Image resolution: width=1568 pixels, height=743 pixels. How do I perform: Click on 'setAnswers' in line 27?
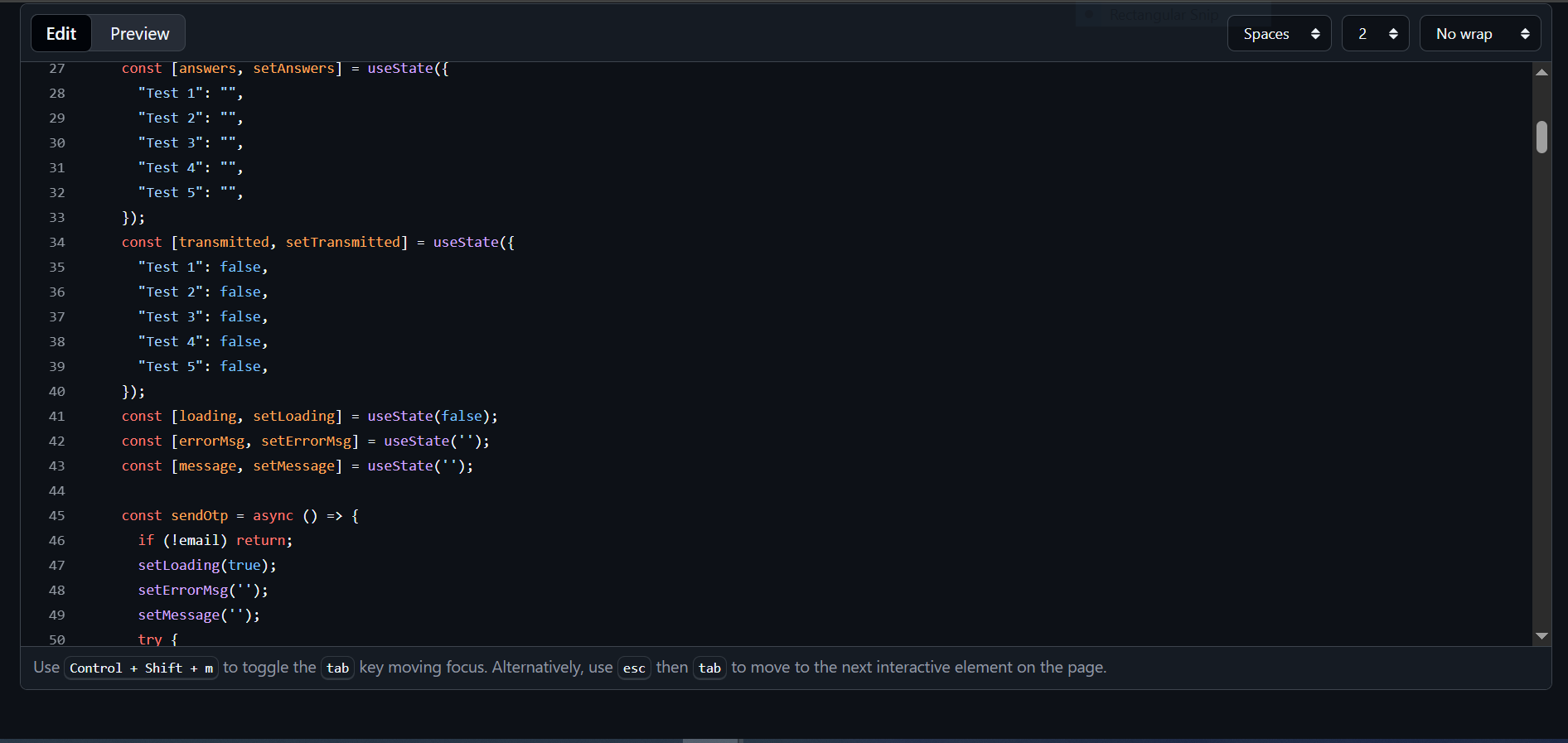tap(293, 69)
